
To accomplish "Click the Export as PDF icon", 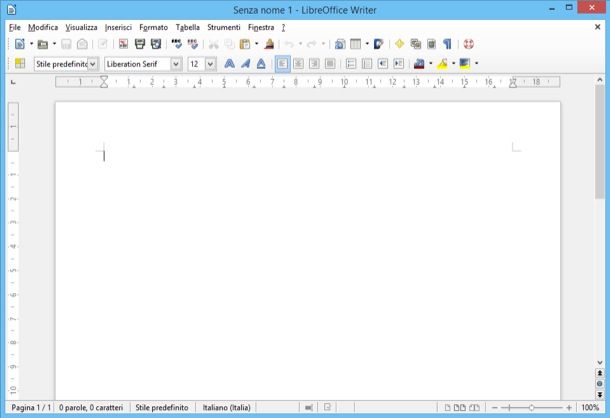I will point(123,44).
